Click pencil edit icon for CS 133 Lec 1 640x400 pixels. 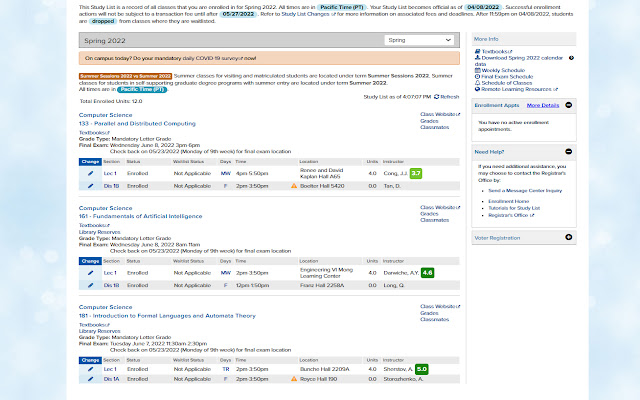click(90, 173)
